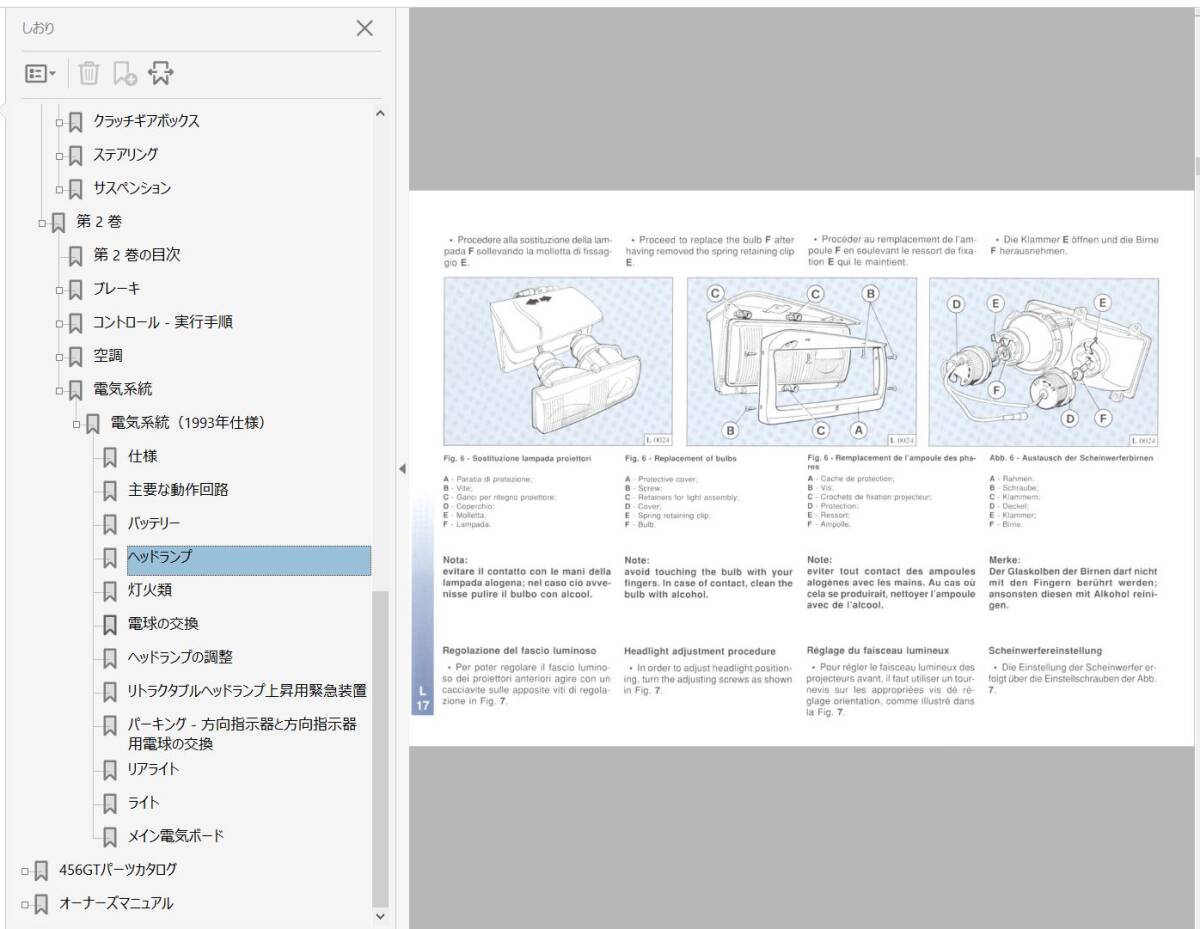Collapse 電気系統（1993年仕様） node
This screenshot has height=929, width=1200.
click(x=76, y=424)
